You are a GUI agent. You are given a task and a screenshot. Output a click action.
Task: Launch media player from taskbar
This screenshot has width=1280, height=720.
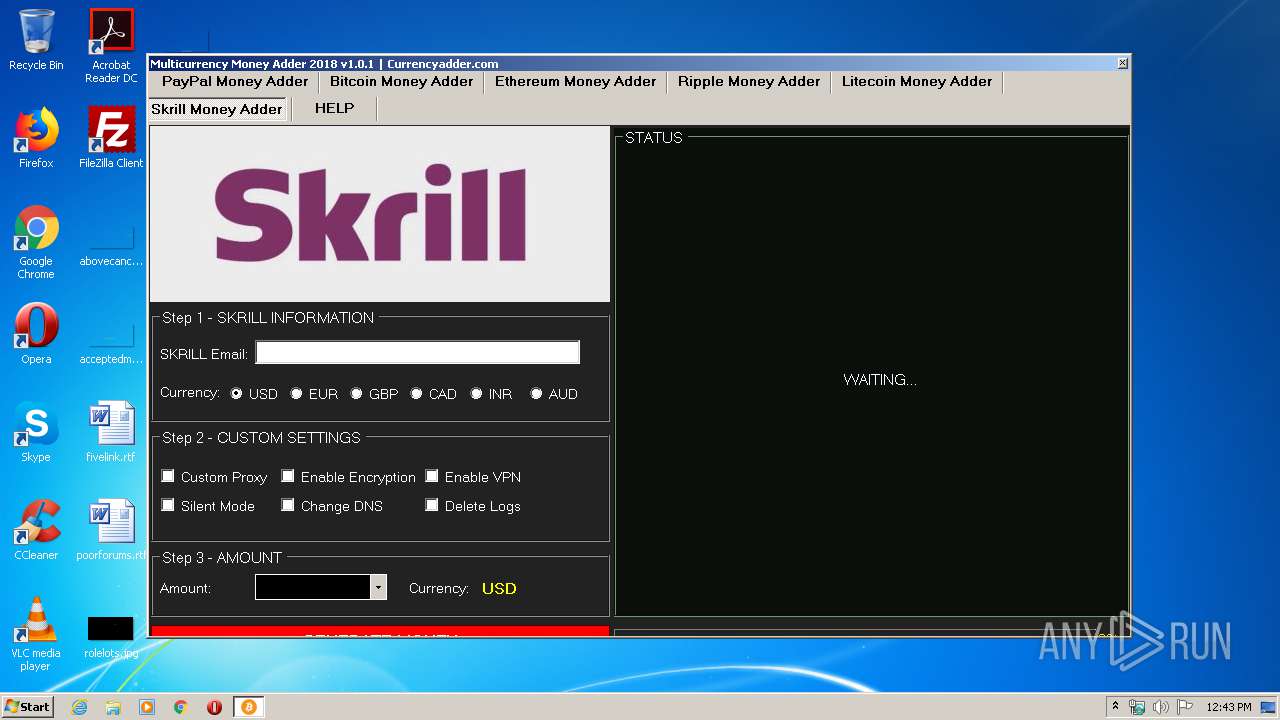(147, 707)
